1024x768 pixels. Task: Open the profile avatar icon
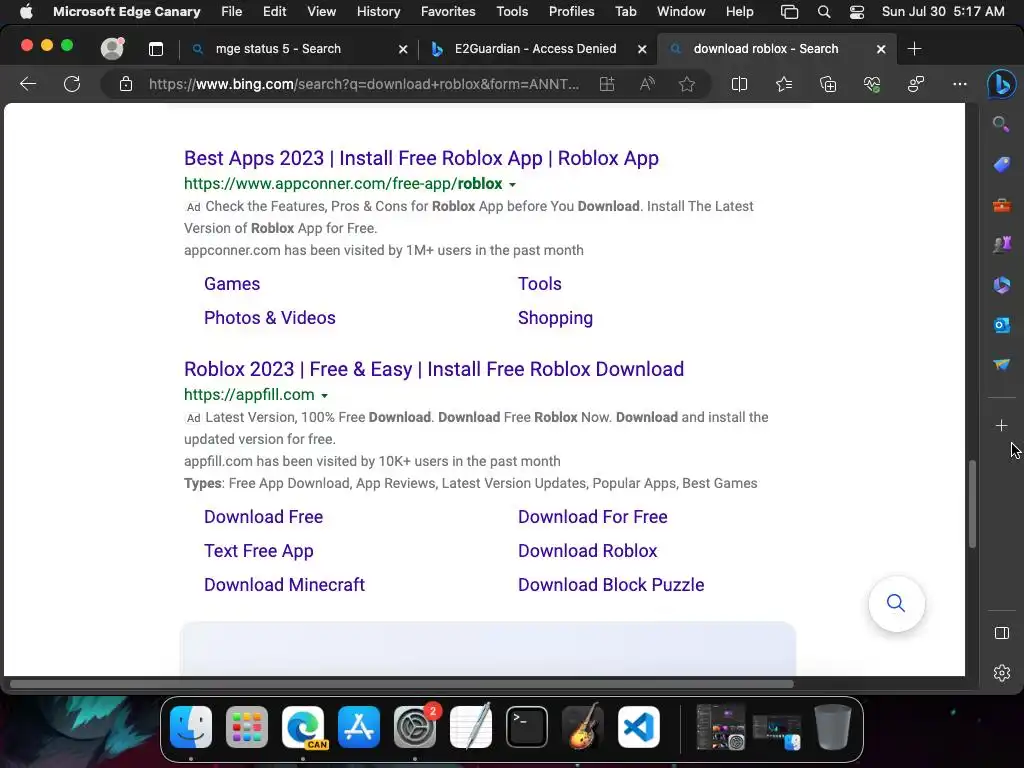pos(112,48)
